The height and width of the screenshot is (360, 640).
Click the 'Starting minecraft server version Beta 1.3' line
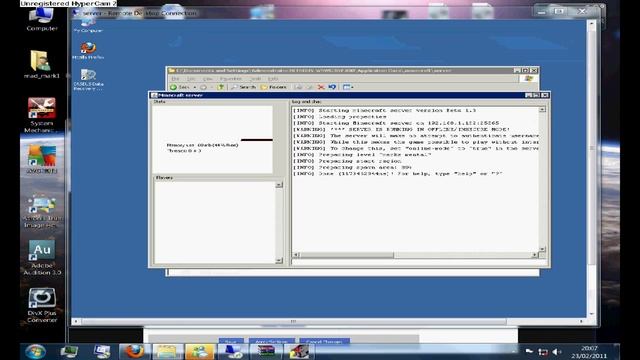[x=384, y=110]
